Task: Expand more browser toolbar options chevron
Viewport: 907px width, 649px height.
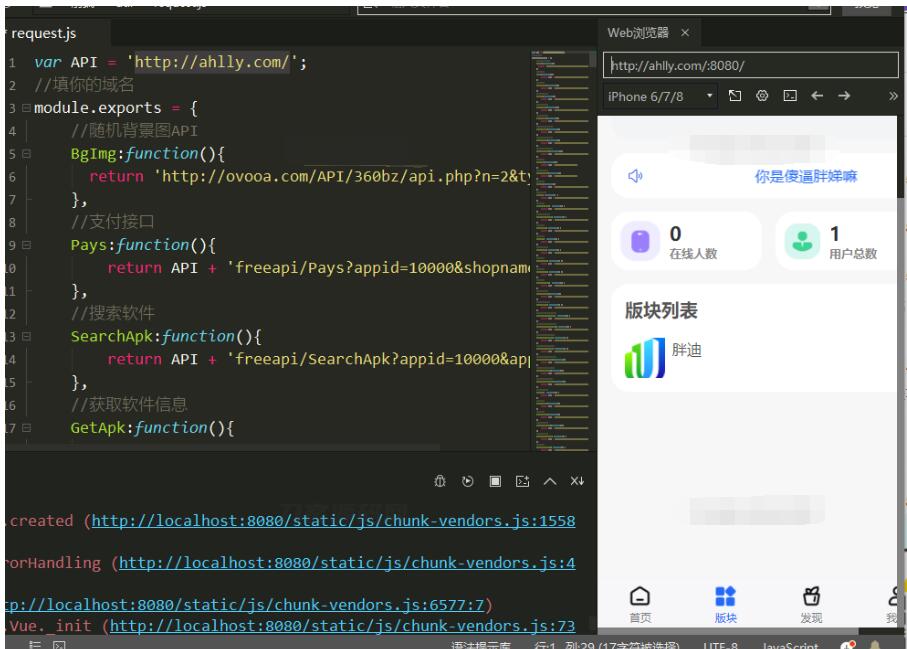Action: [x=893, y=96]
